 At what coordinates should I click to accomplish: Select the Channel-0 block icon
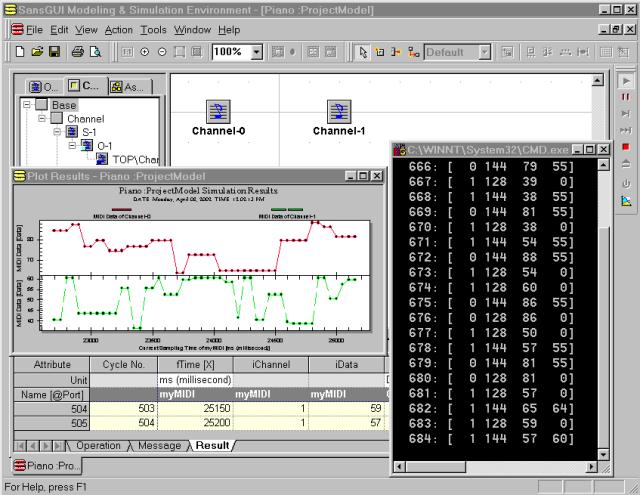coord(218,110)
